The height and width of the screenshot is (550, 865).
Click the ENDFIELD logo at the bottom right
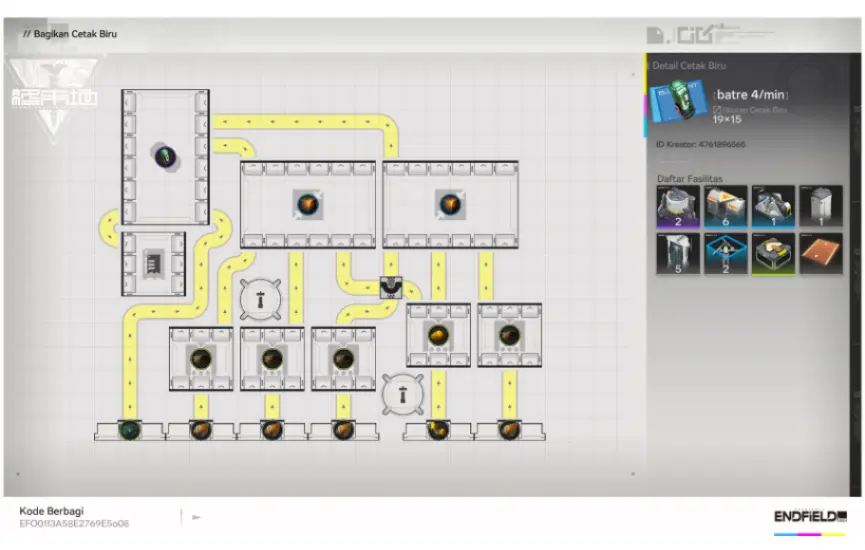(810, 517)
